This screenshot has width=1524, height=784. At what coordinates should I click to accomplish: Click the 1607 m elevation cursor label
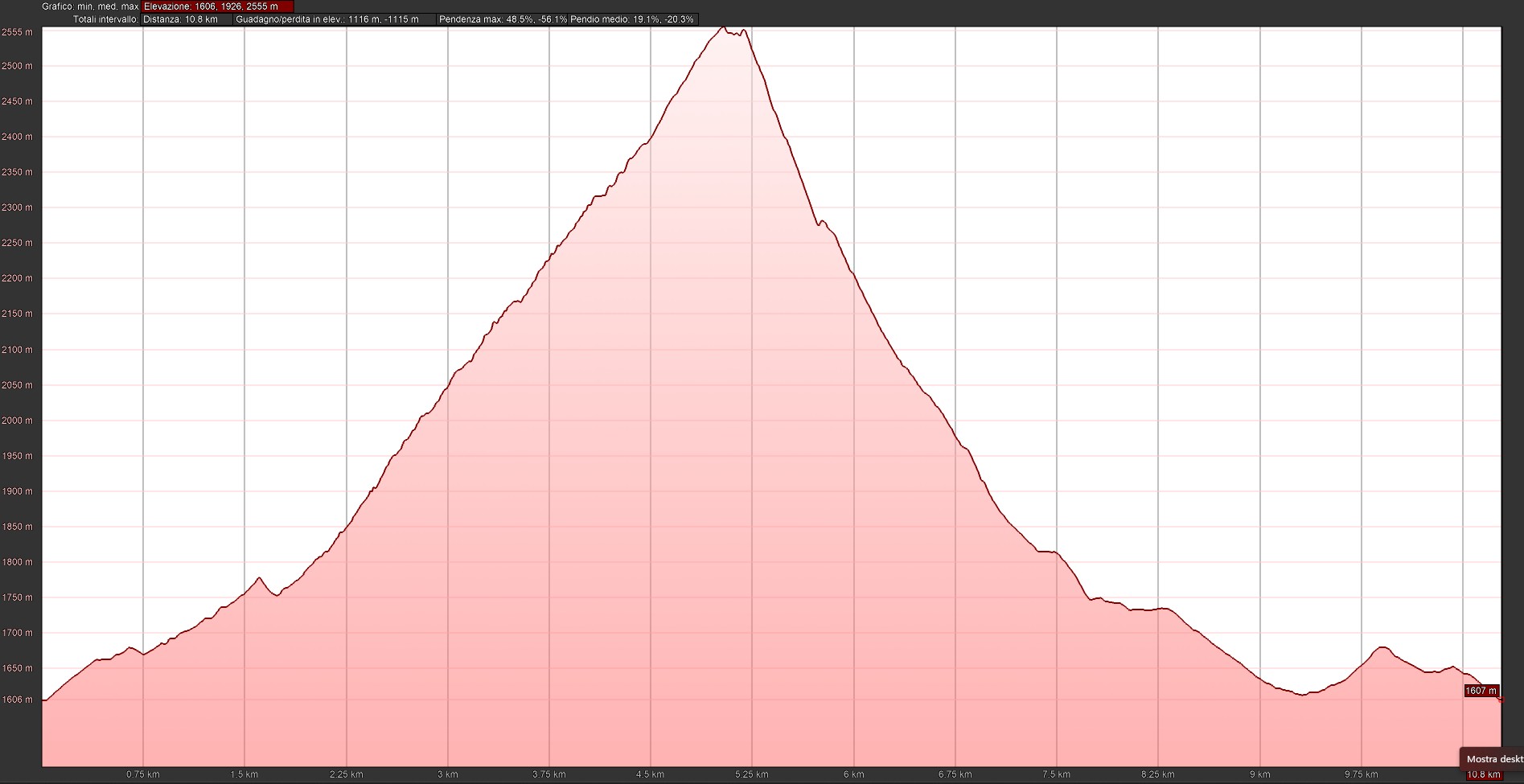coord(1481,691)
